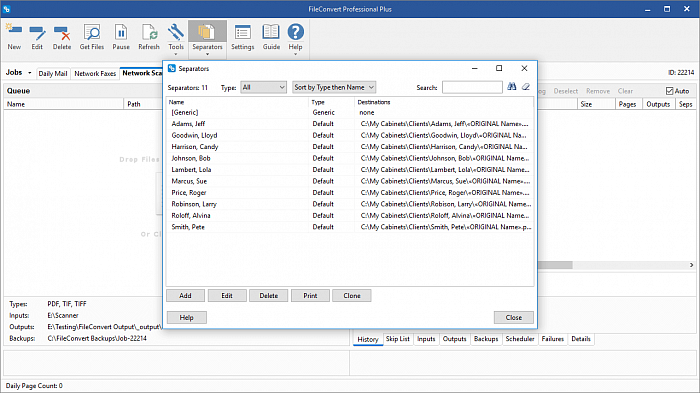Switch to the Inputs tab
Viewport: 700px width, 393px height.
426,339
